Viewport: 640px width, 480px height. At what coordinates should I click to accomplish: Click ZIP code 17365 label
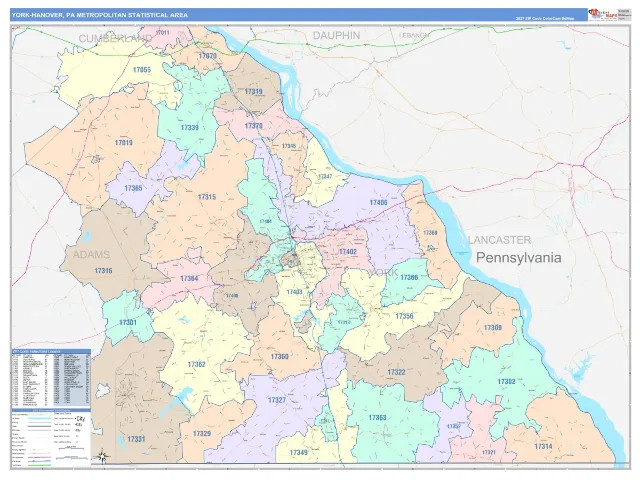tap(133, 188)
